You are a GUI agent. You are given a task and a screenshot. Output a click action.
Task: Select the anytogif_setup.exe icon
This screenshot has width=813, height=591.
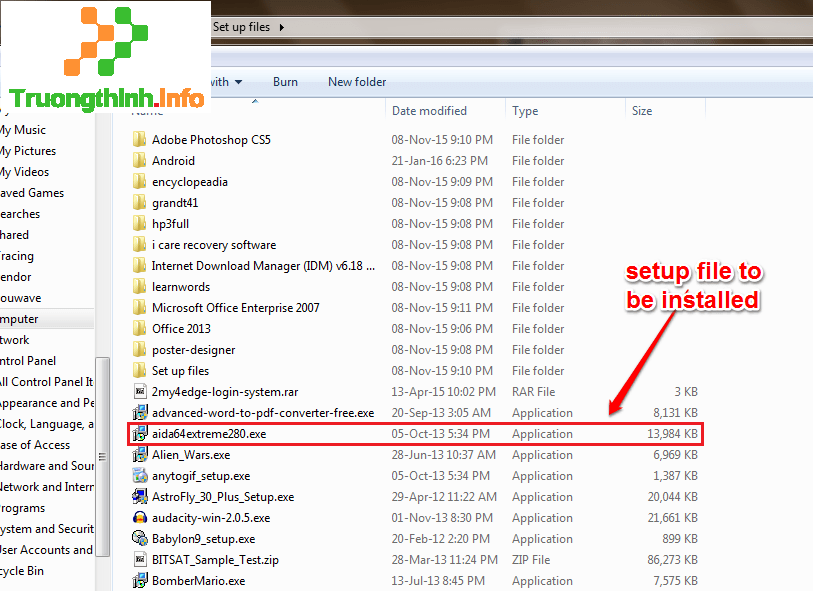point(139,475)
